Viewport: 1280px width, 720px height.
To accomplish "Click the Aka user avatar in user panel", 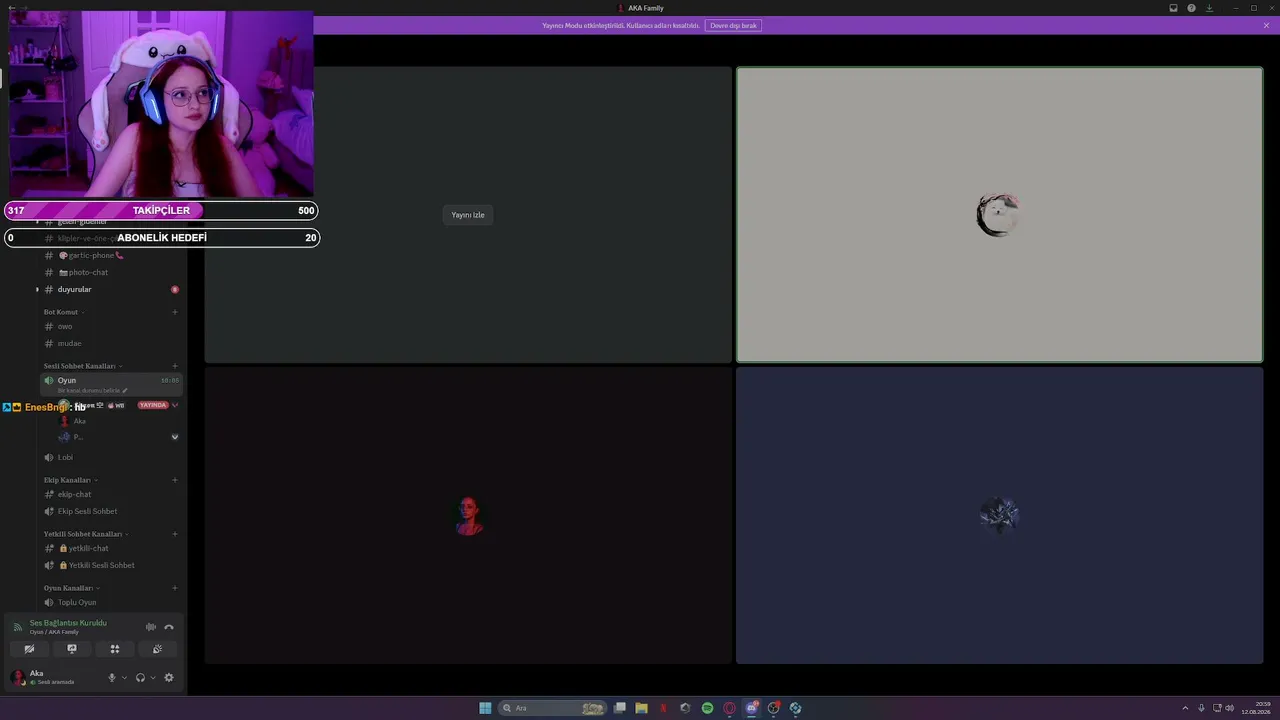I will 17,677.
